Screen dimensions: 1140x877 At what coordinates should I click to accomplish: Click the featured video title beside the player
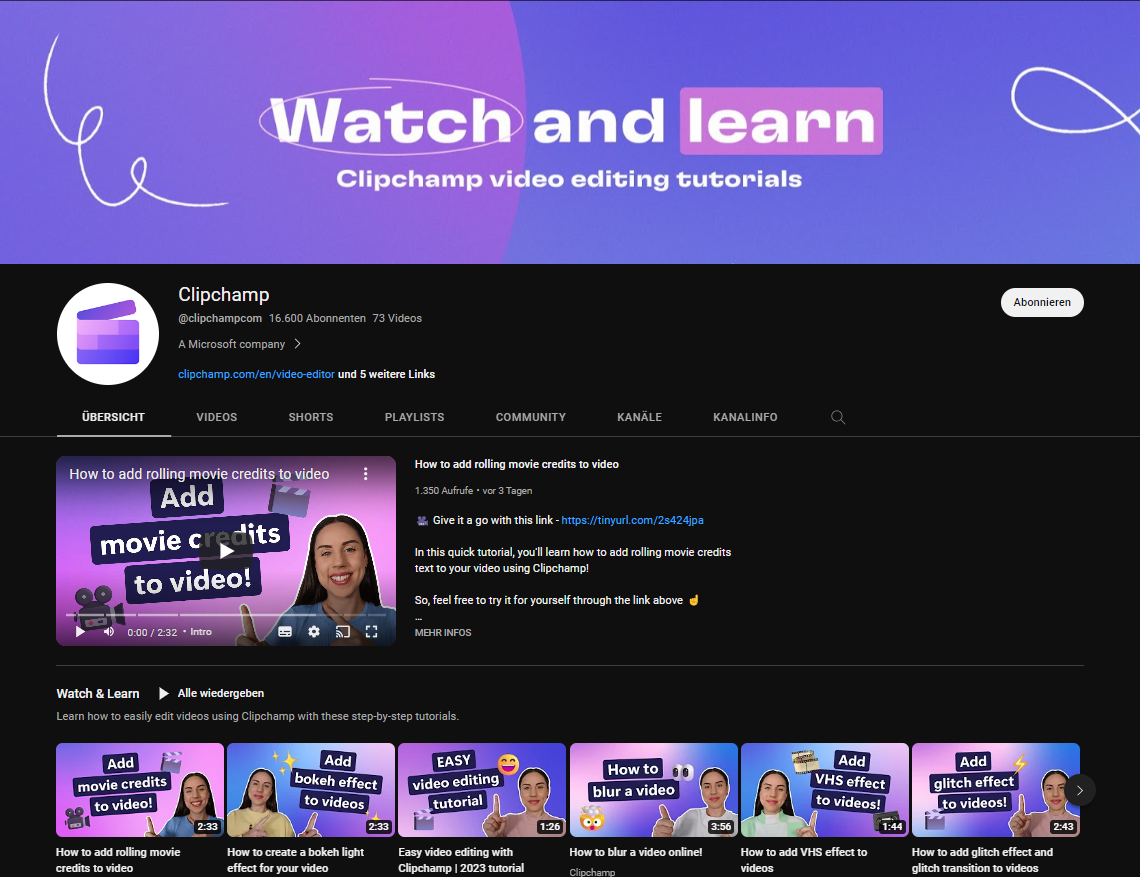point(517,464)
